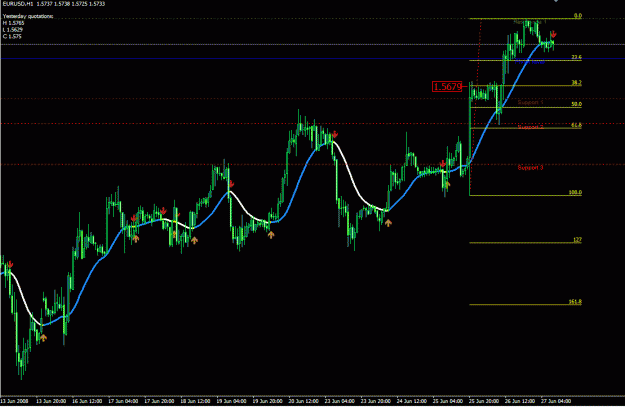Click the '19 Jun 04:00' time axis label

pos(232,401)
